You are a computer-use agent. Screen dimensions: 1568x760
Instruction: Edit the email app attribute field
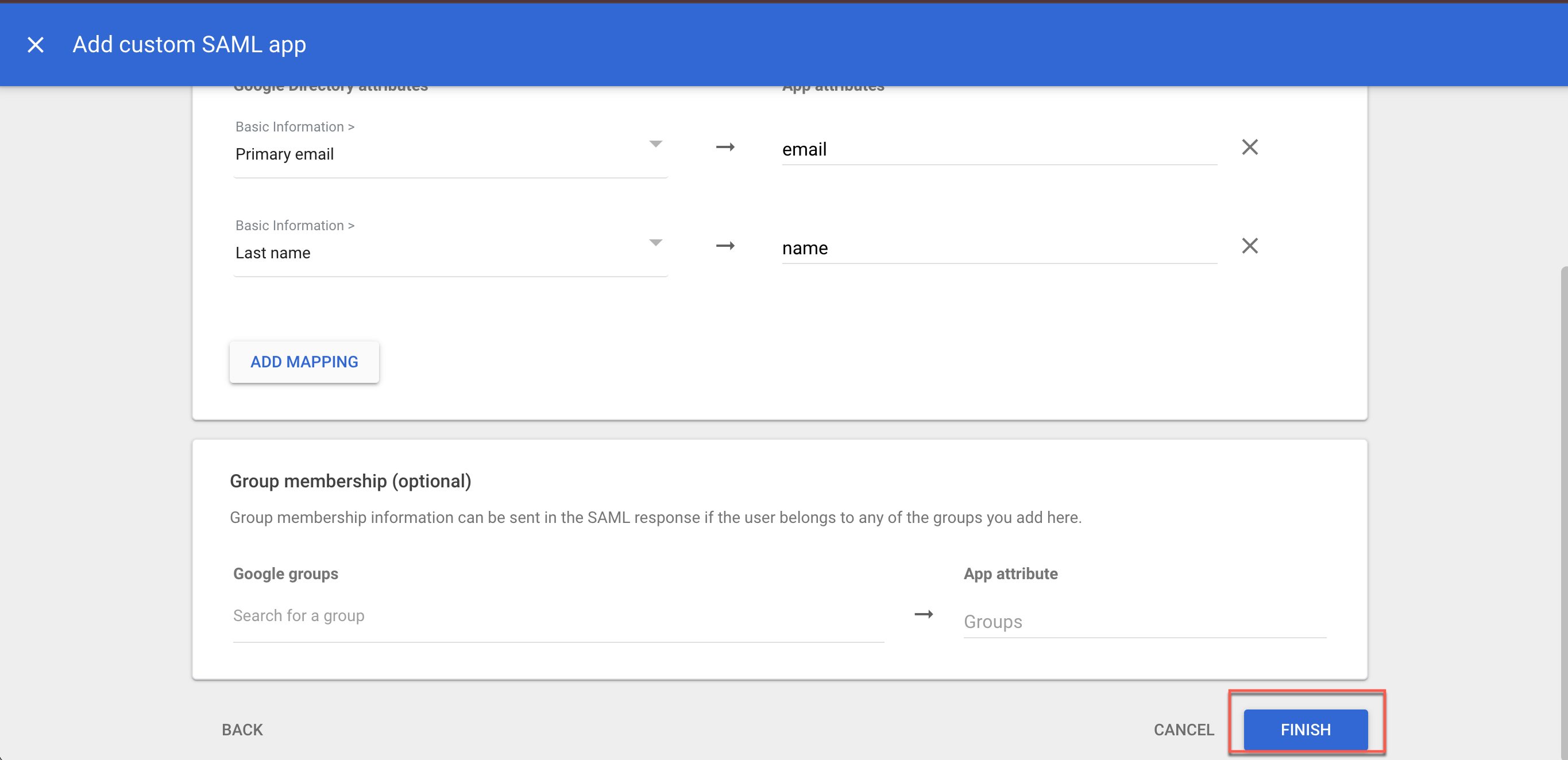pos(998,149)
